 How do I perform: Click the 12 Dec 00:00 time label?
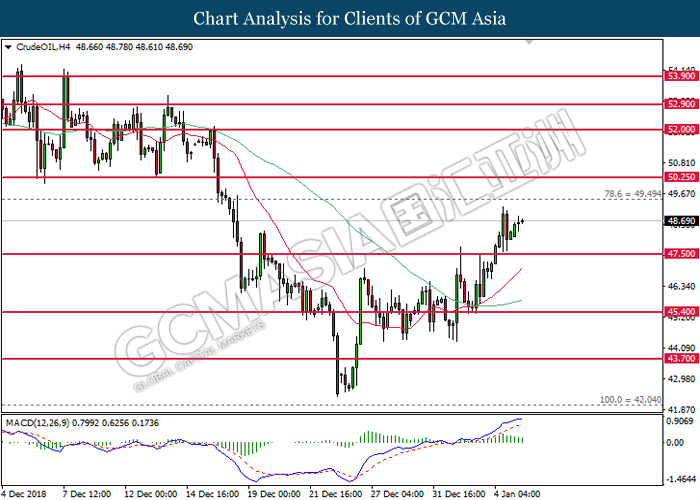point(150,494)
